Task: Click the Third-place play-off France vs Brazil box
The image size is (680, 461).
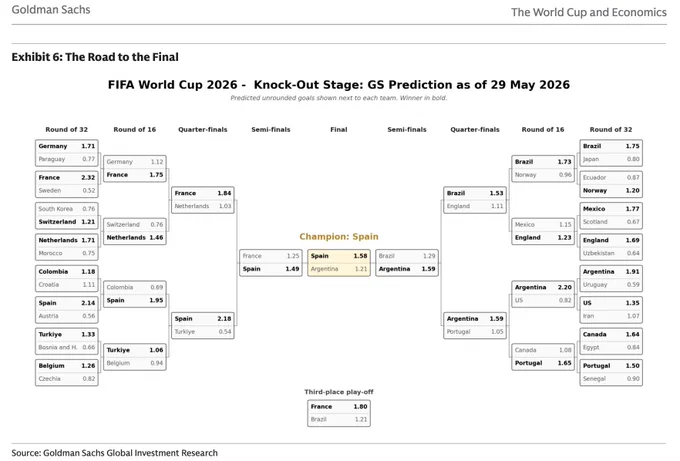Action: [339, 413]
